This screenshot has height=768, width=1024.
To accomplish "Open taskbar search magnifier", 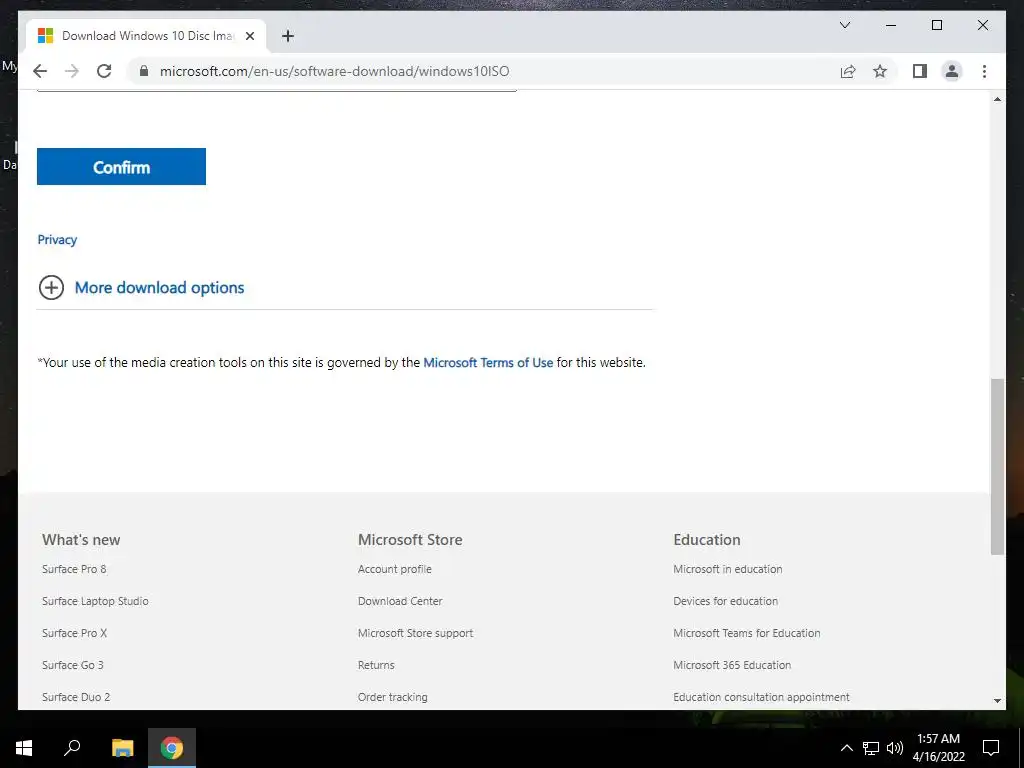I will [x=72, y=748].
